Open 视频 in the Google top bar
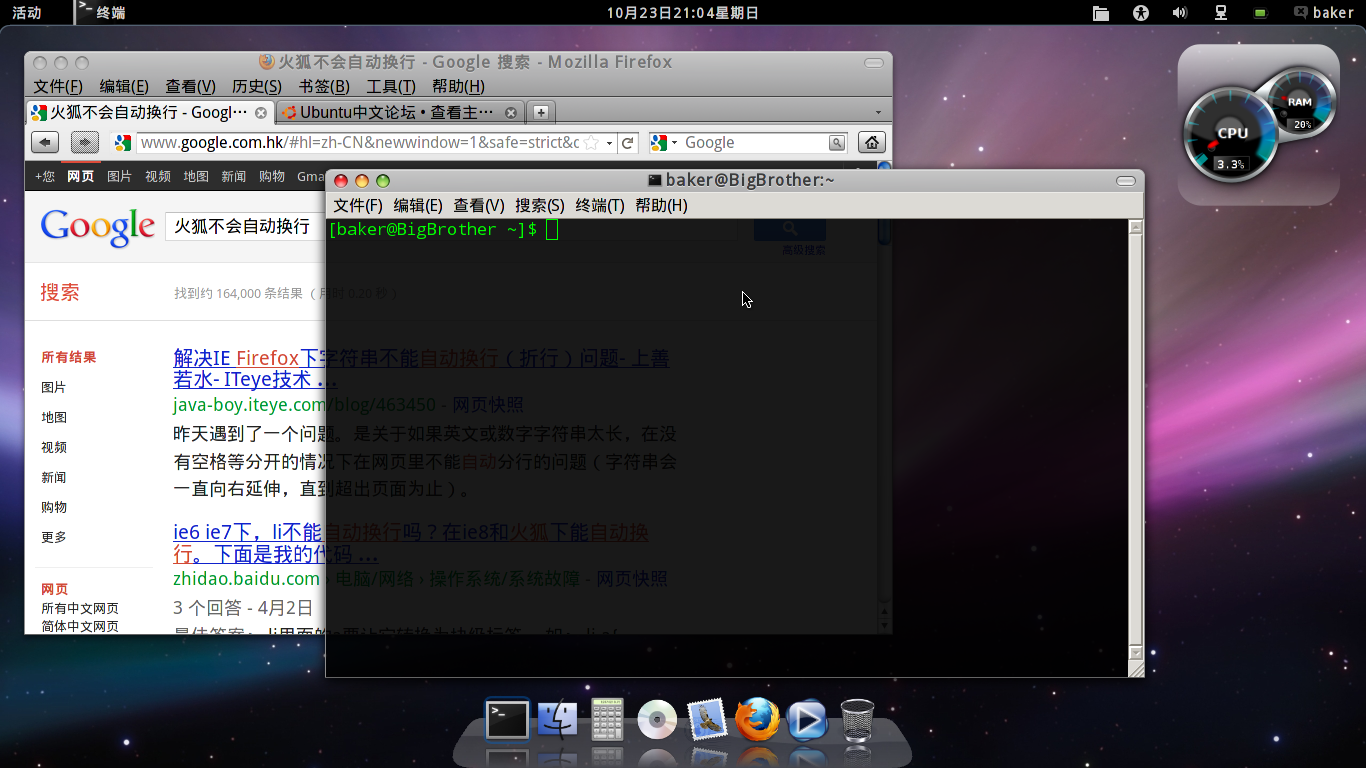The width and height of the screenshot is (1366, 768). pos(158,176)
